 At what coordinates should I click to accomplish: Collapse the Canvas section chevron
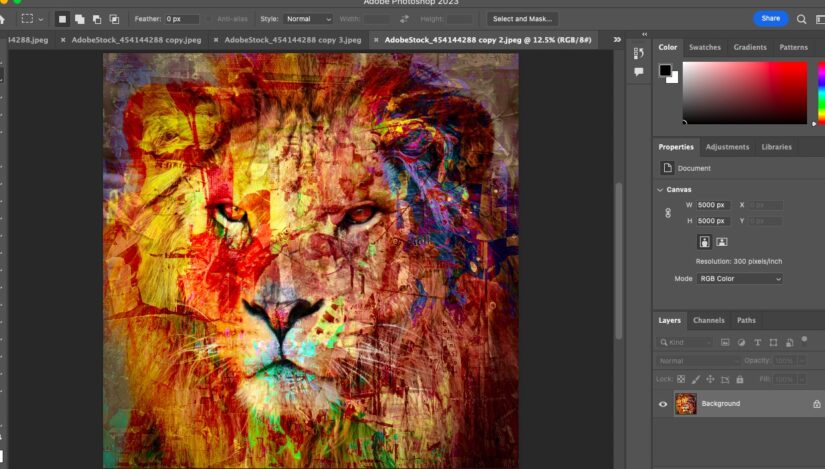coord(660,189)
